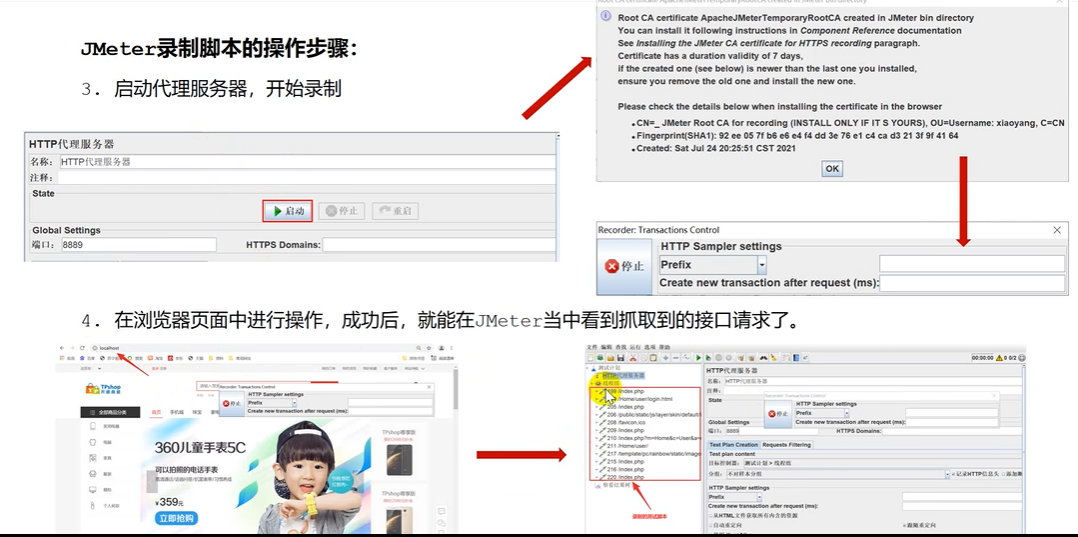Click the left carousel arrow on the banner
Viewport: 1078px width, 537px height.
[152, 481]
